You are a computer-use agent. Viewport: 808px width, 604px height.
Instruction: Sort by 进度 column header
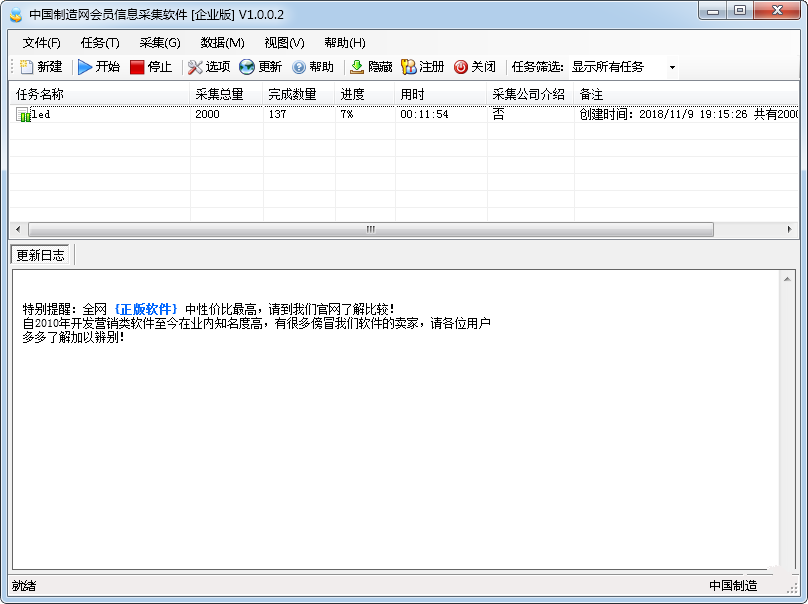point(365,94)
